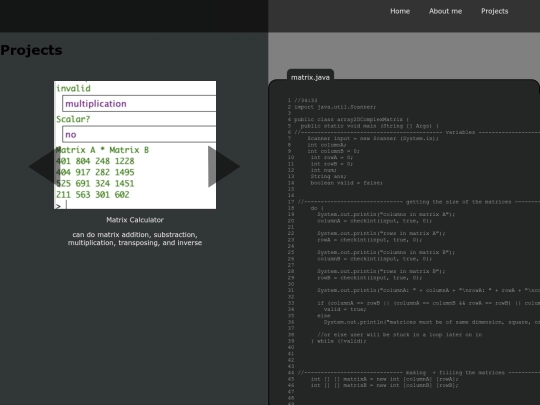Viewport: 540px width, 405px height.
Task: Click the description starting 'can do matrix addition'
Action: (135, 239)
